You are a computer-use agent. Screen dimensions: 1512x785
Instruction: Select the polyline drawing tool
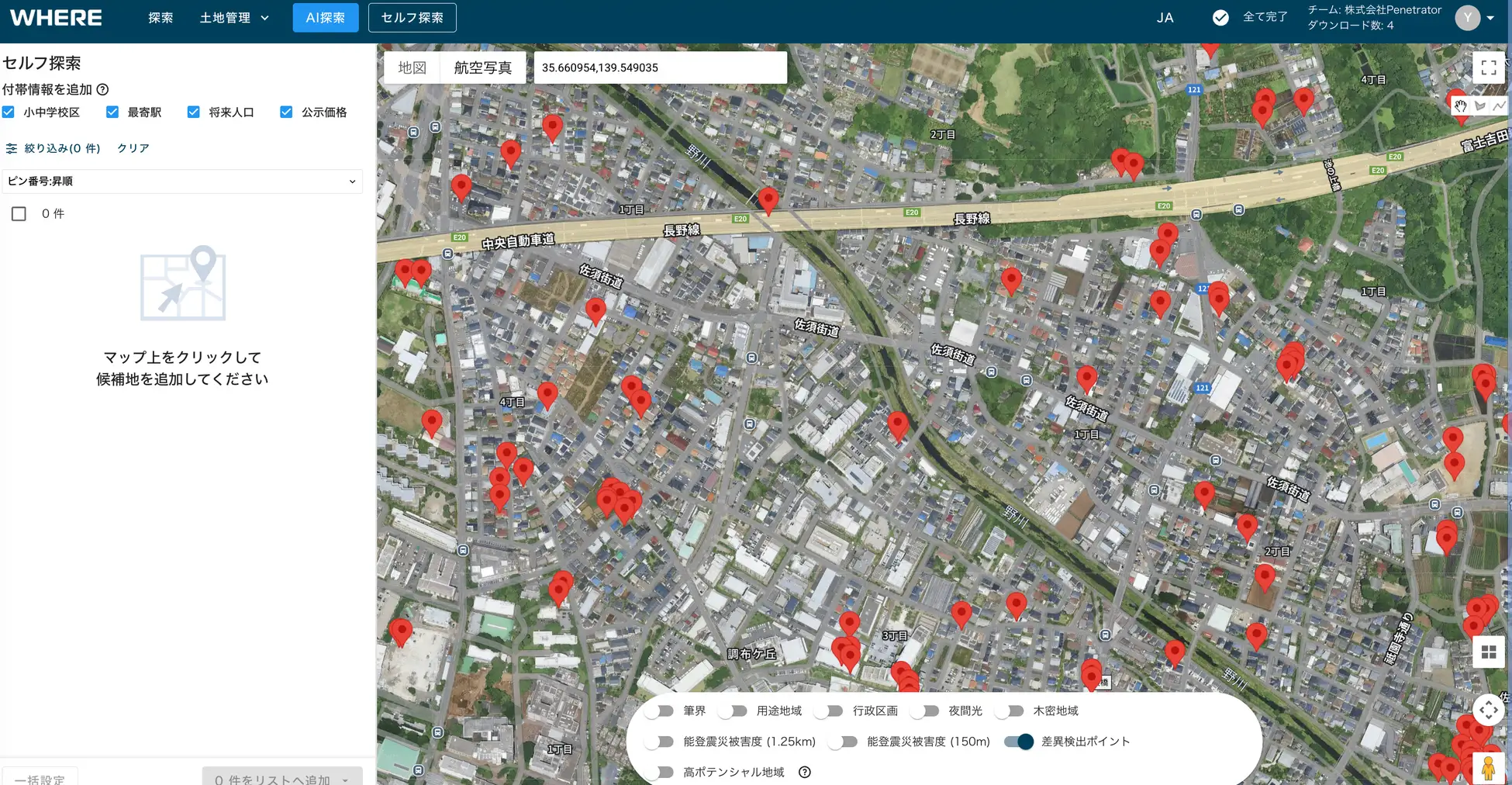[1500, 105]
